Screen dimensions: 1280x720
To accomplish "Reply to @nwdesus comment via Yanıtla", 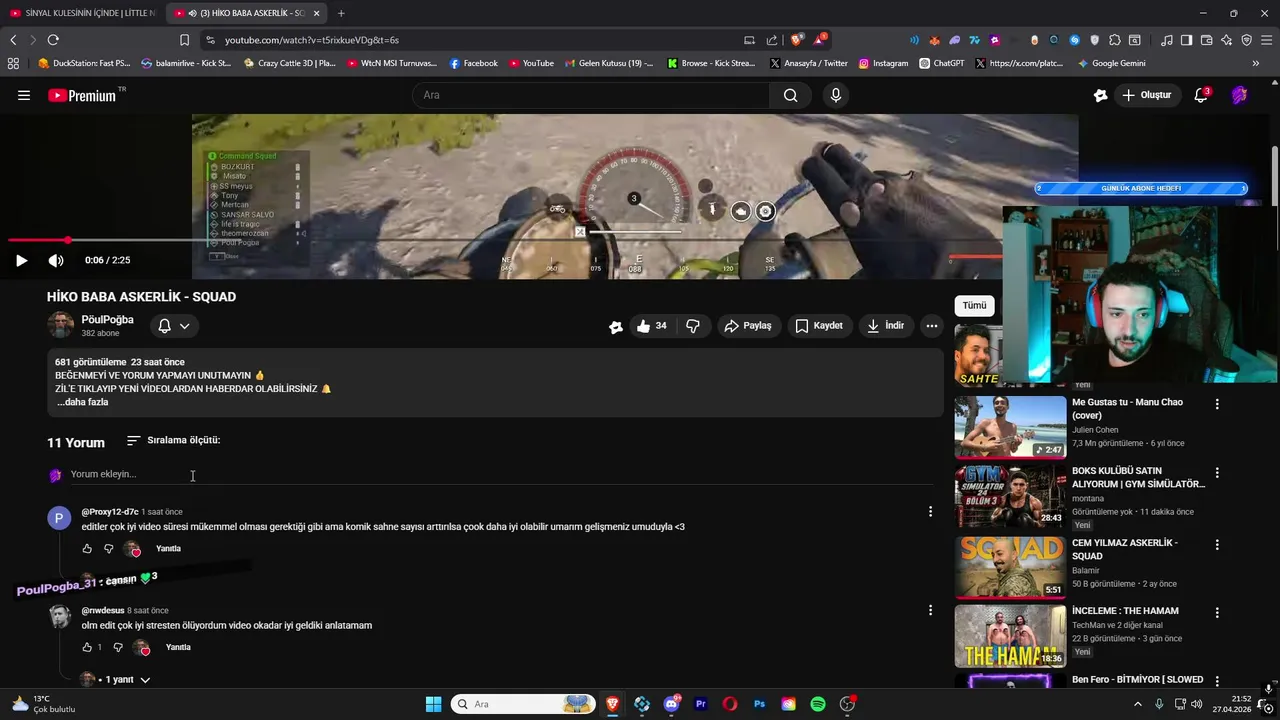I will pos(178,648).
